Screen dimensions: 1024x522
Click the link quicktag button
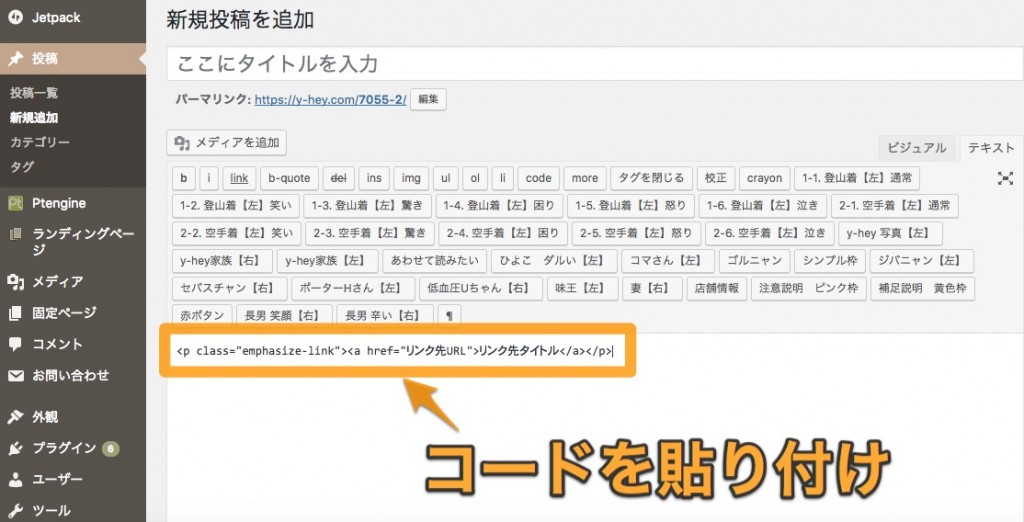click(x=239, y=178)
